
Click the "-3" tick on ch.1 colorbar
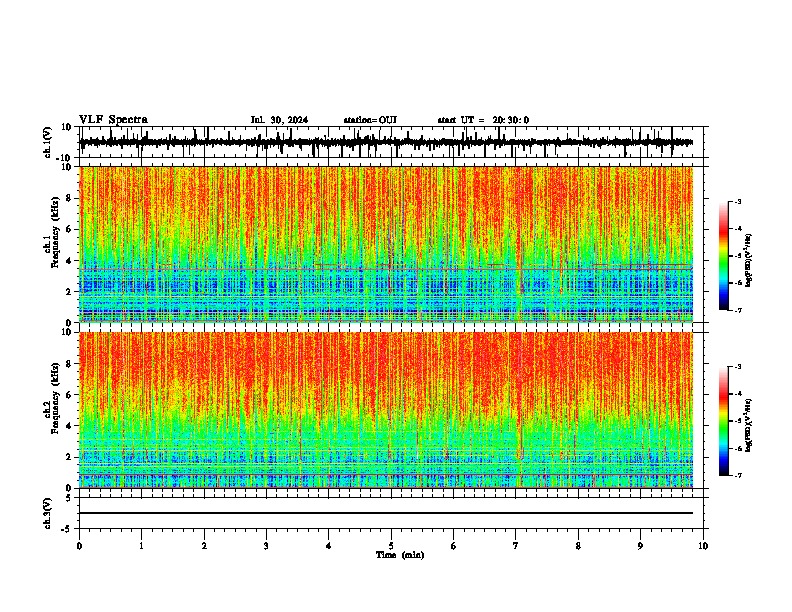737,201
